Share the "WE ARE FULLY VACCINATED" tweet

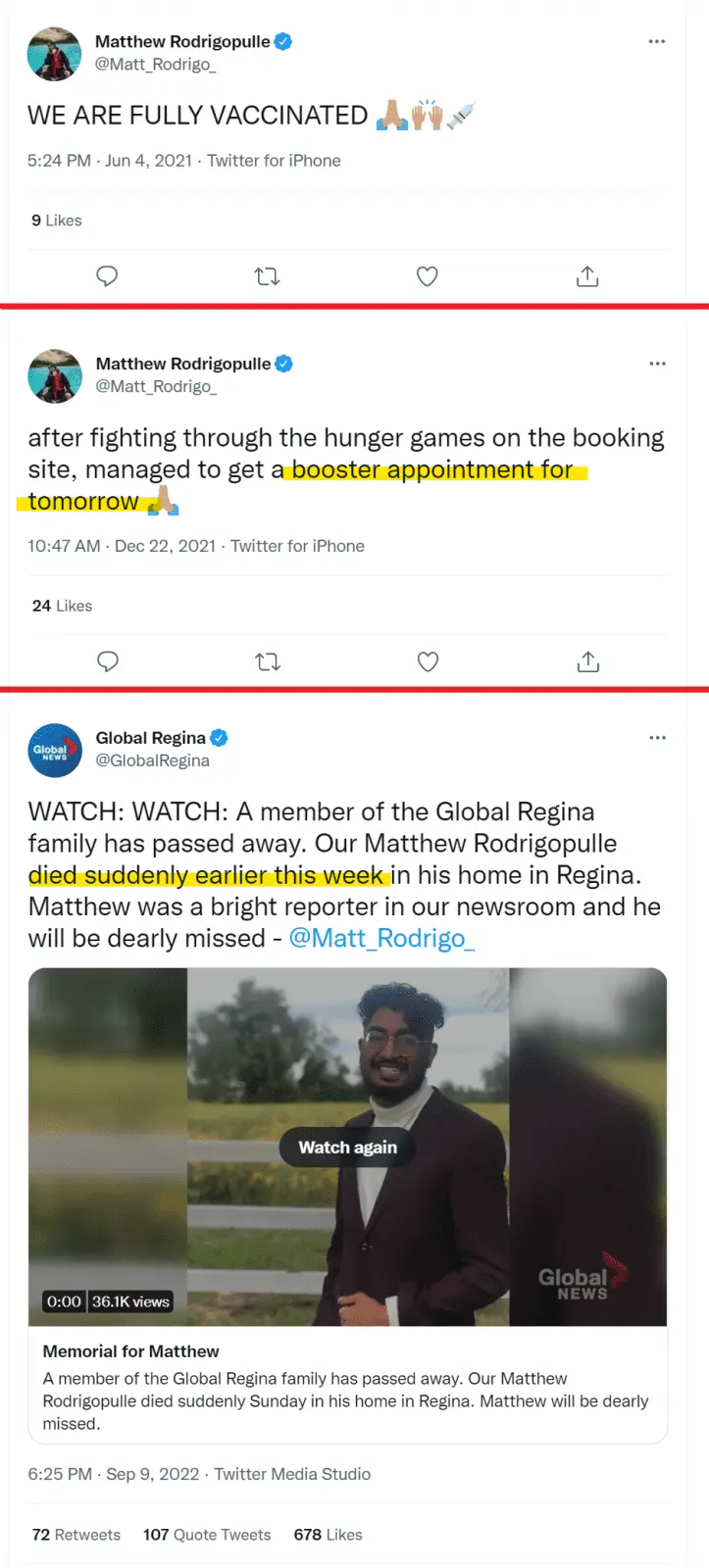click(587, 276)
